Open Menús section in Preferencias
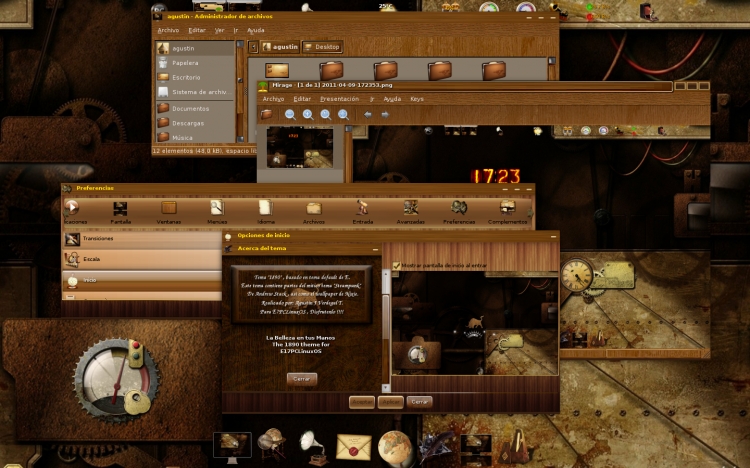Screen dimensions: 750x468 pyautogui.click(x=217, y=212)
